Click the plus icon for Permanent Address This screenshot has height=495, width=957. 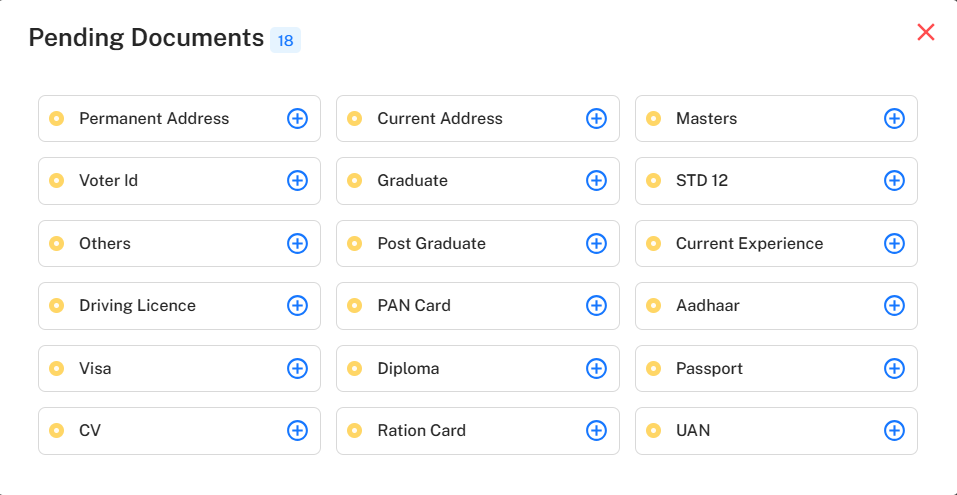coord(297,119)
